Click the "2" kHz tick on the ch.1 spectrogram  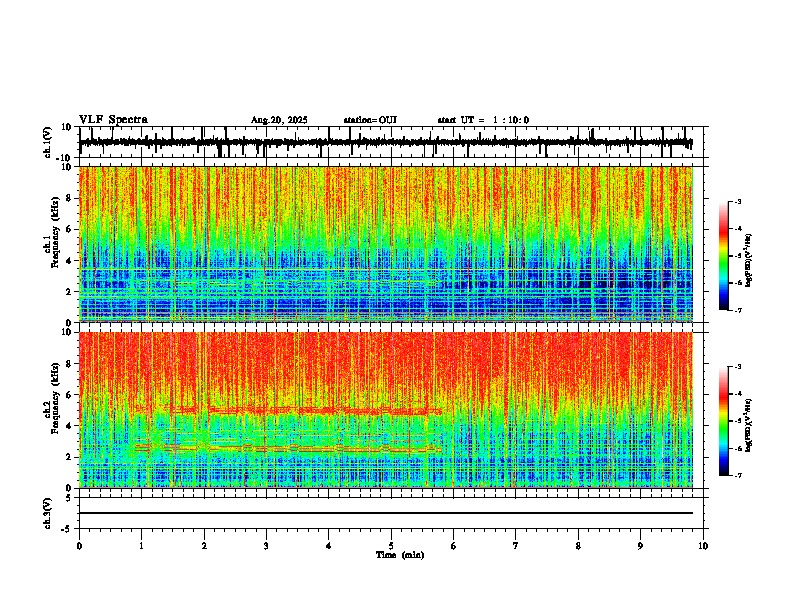(70, 292)
